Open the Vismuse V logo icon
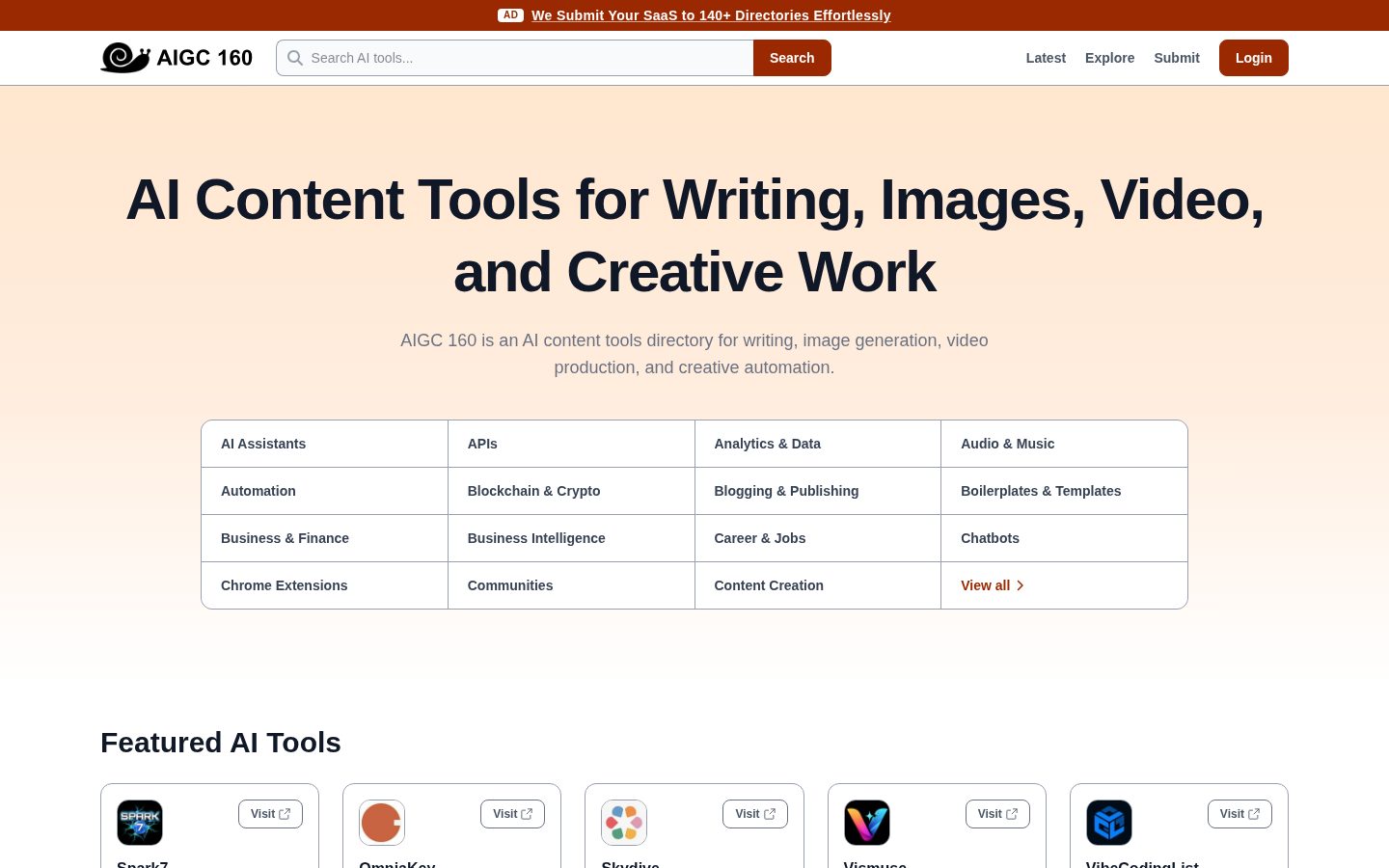 [867, 823]
